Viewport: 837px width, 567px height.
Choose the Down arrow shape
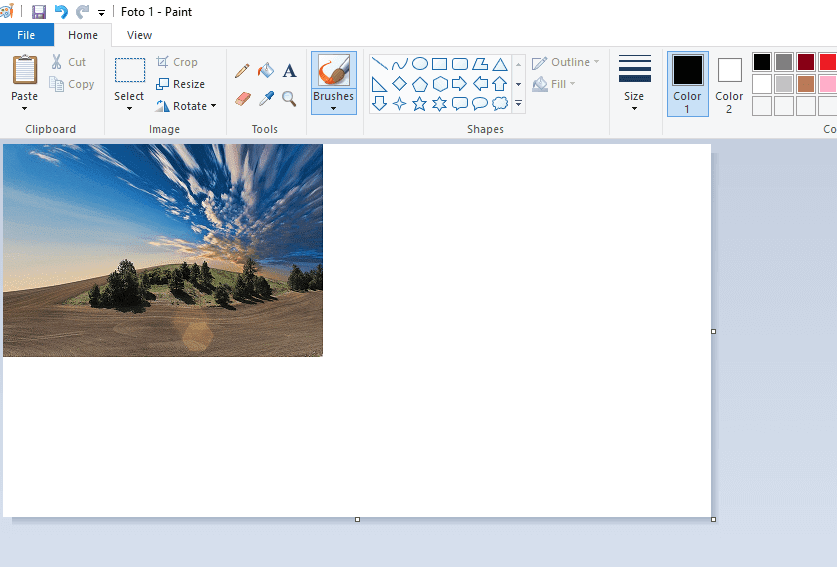(380, 103)
